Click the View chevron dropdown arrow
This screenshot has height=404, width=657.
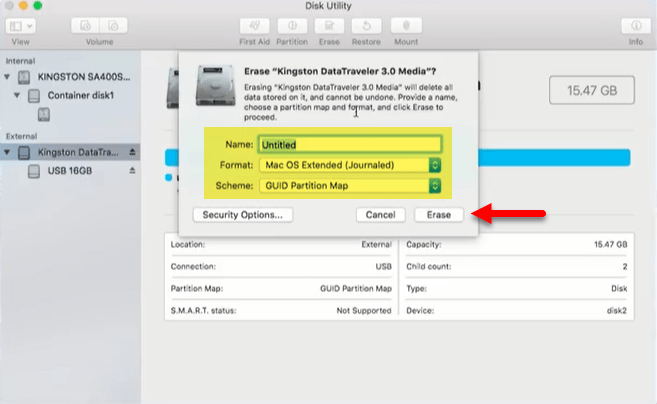coord(29,26)
